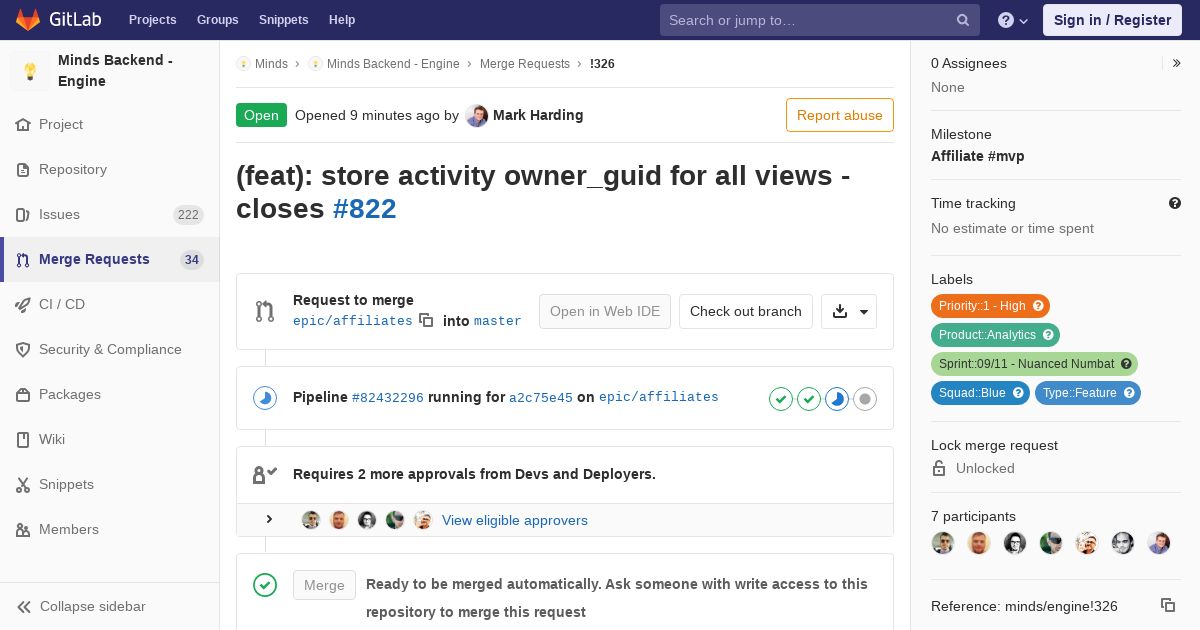
Task: Click the Open in Web IDE button
Action: pos(605,311)
